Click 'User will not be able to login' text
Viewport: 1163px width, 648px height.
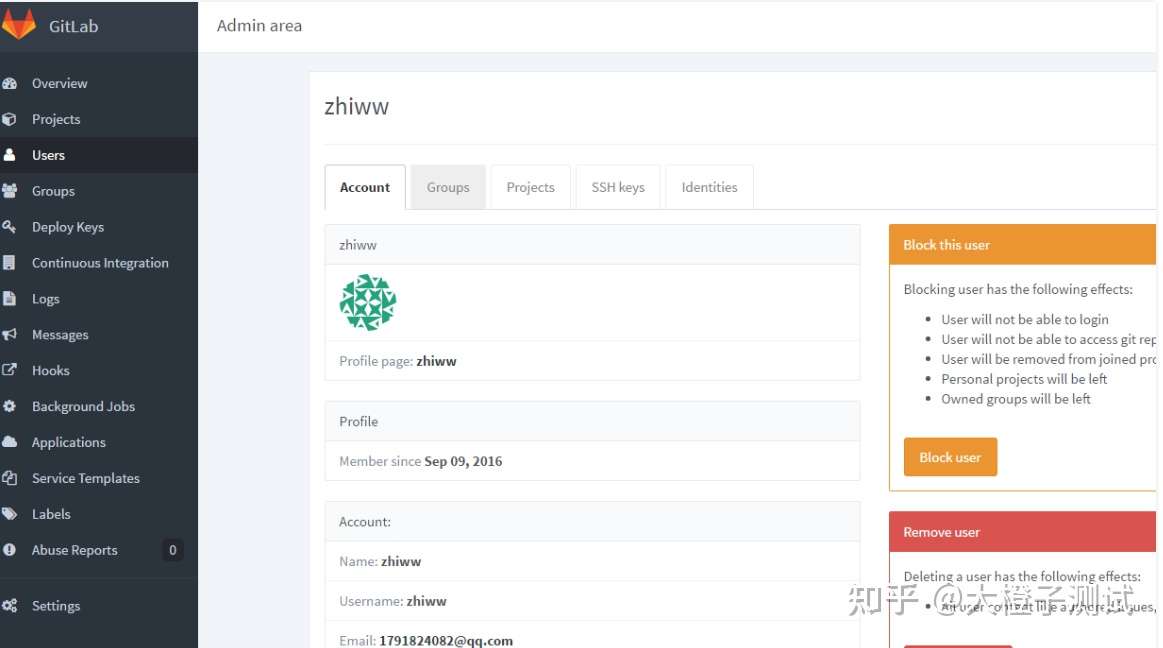(x=1025, y=320)
